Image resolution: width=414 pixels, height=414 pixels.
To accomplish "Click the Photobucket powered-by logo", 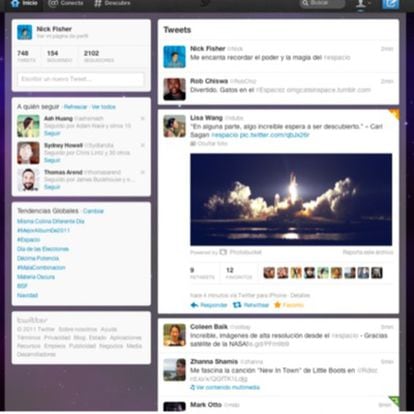I will (241, 252).
